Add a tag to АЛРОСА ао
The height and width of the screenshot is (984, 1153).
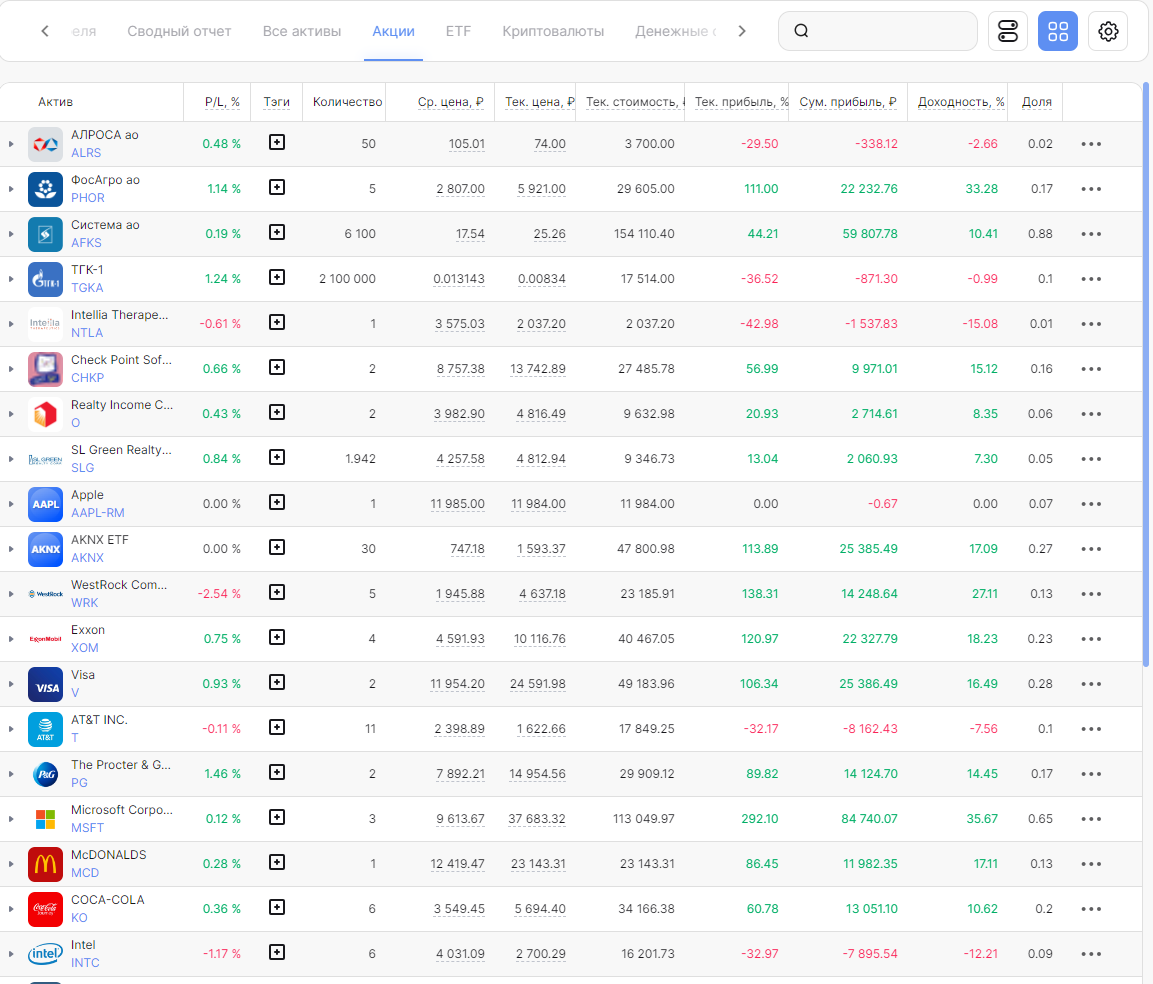tap(276, 143)
